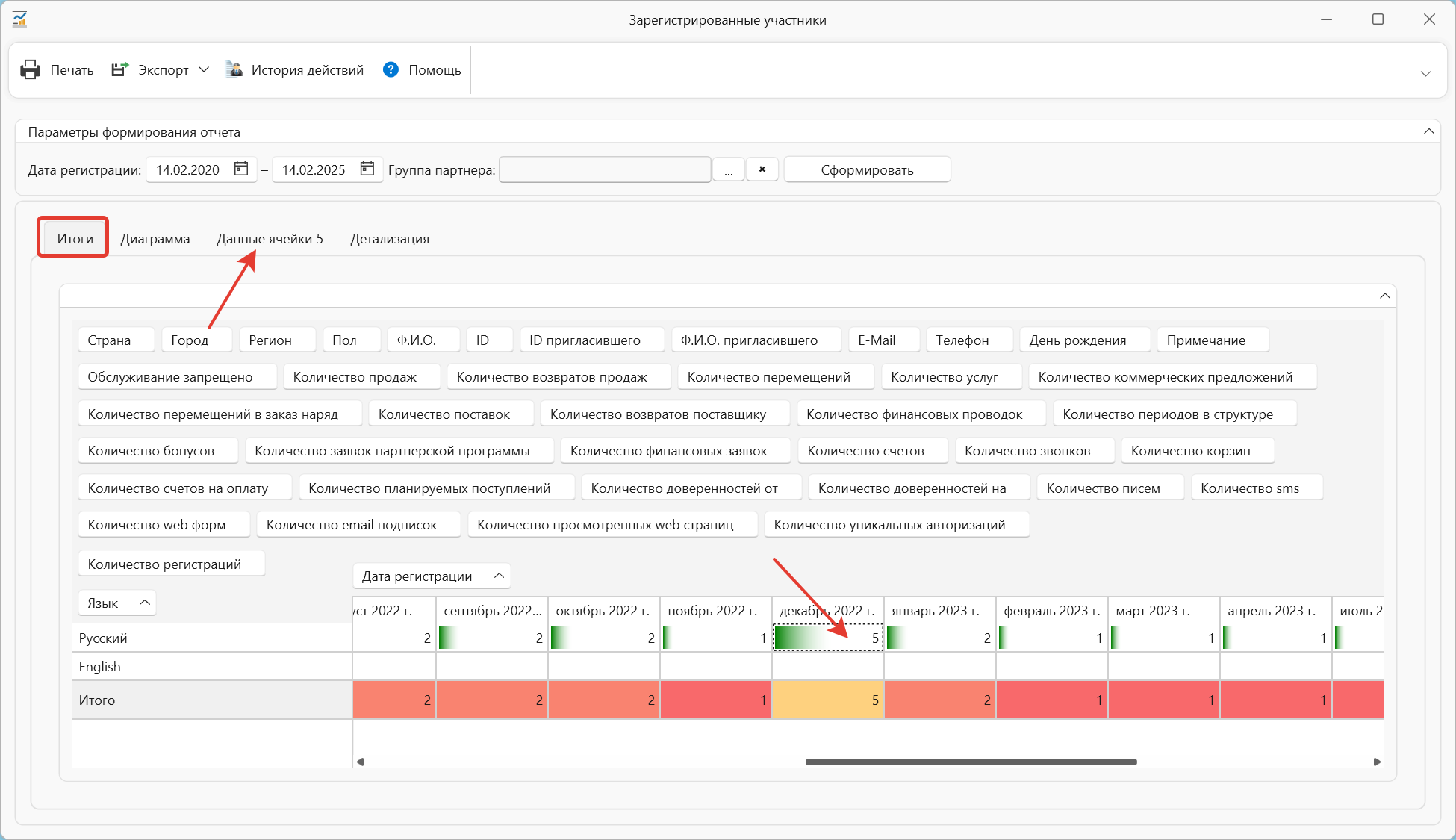Open the Детализация tab
Screen dimensions: 1456x840
pyautogui.click(x=390, y=238)
